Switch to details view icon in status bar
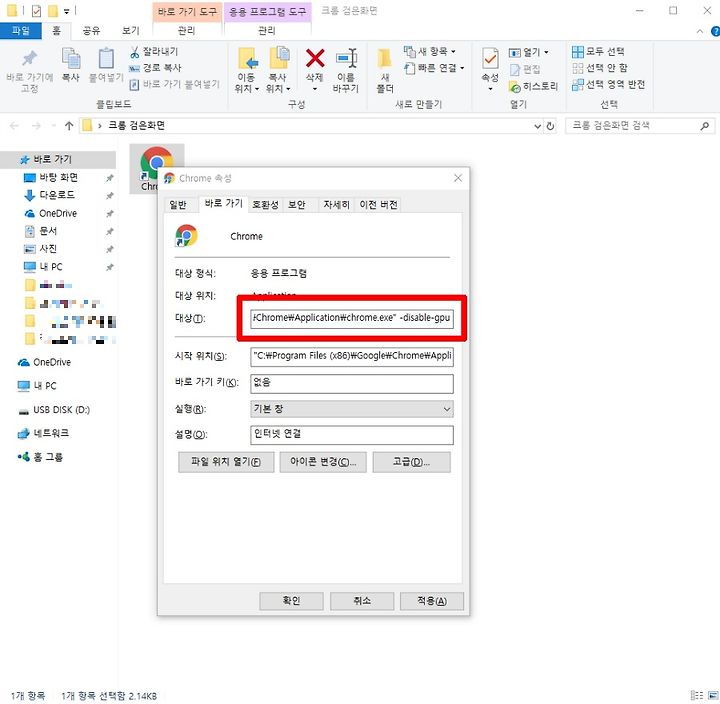 (x=697, y=695)
